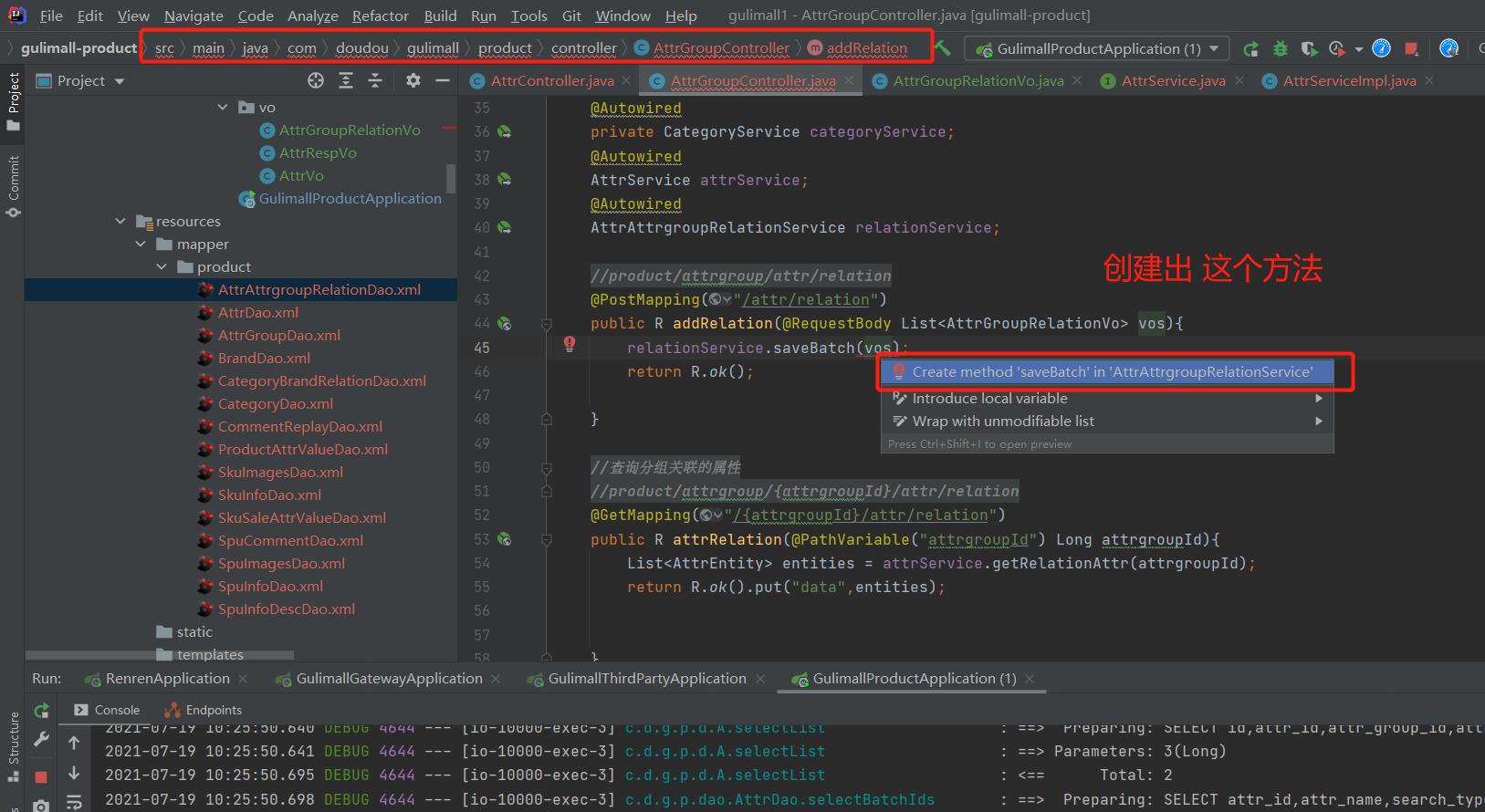Click the addRelation breadcrumb
Viewport: 1485px width, 812px height.
866,48
